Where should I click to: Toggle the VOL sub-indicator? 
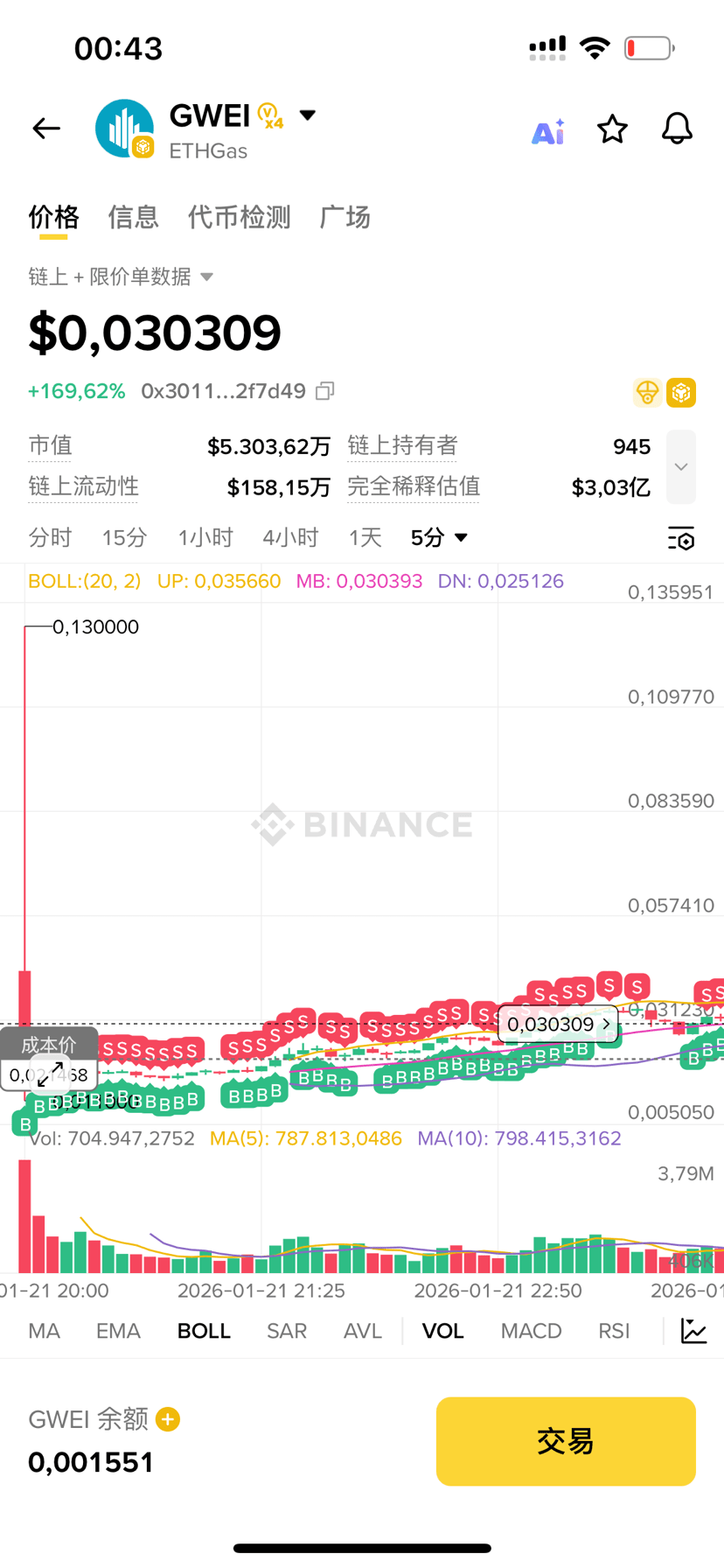[x=442, y=1331]
